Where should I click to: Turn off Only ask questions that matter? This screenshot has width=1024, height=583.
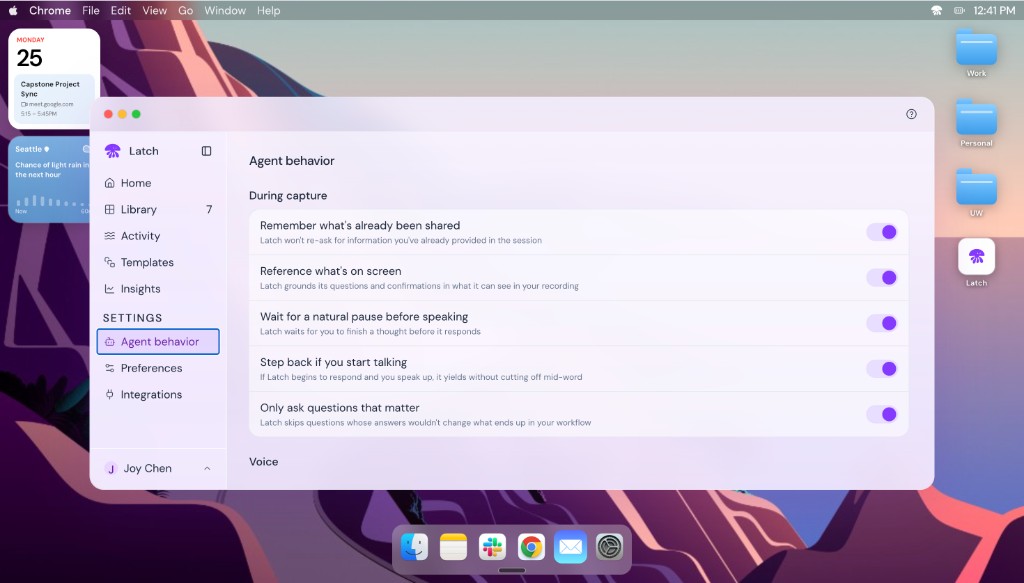click(x=882, y=414)
